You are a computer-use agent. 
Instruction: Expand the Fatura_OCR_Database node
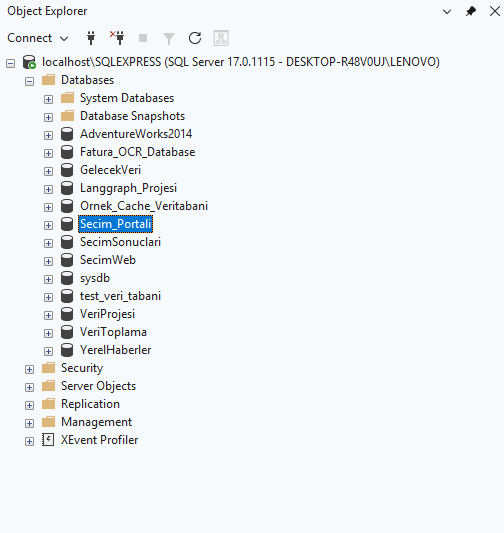[x=48, y=153]
